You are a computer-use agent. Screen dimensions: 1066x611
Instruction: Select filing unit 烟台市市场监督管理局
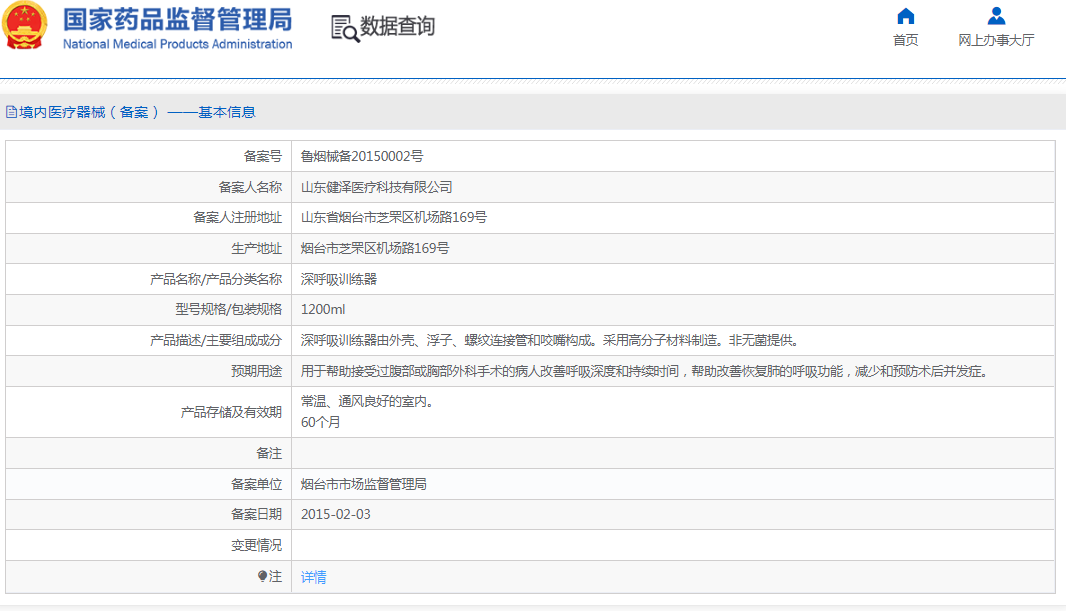[x=364, y=484]
